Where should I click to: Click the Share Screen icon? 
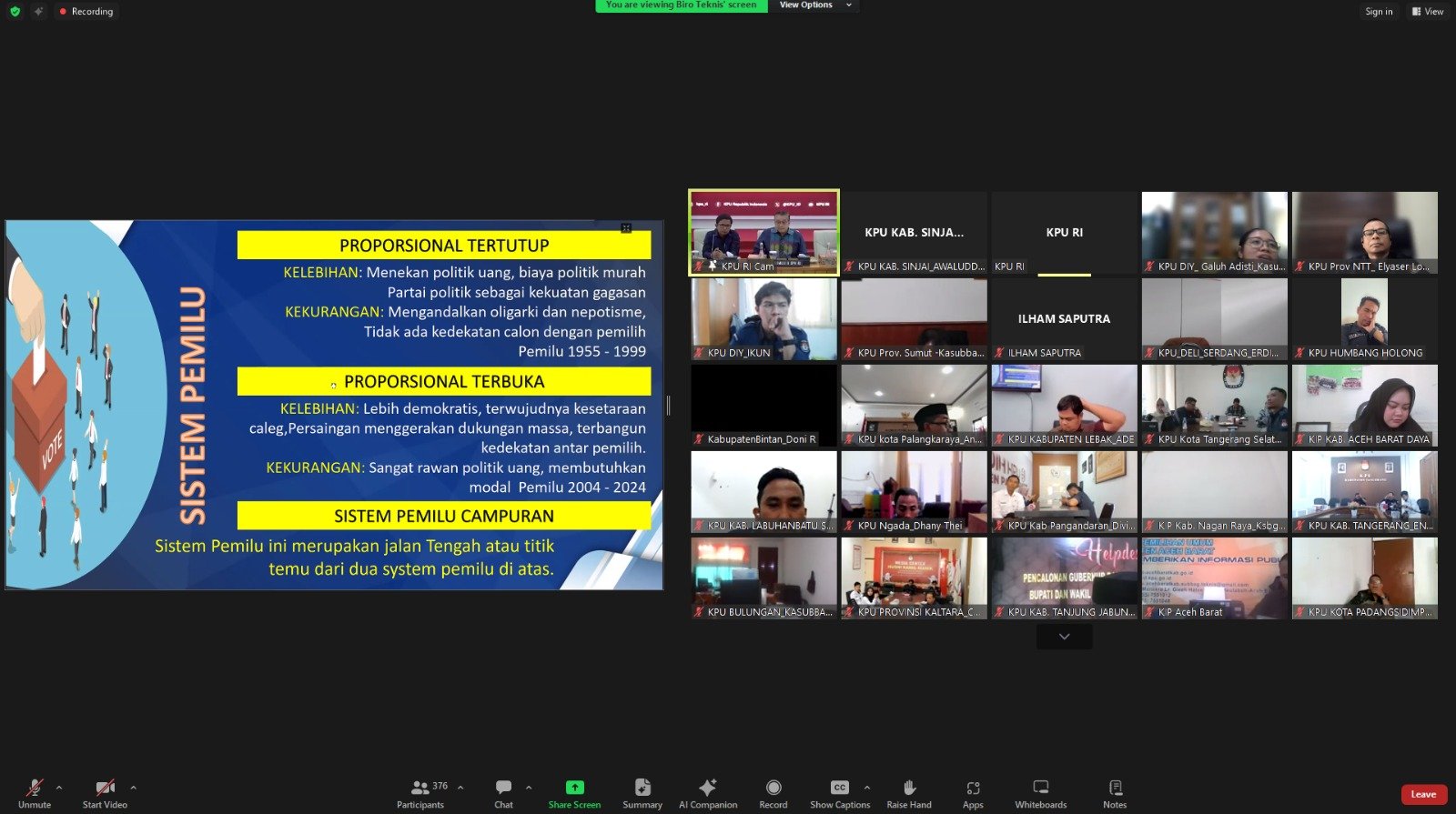[x=574, y=788]
